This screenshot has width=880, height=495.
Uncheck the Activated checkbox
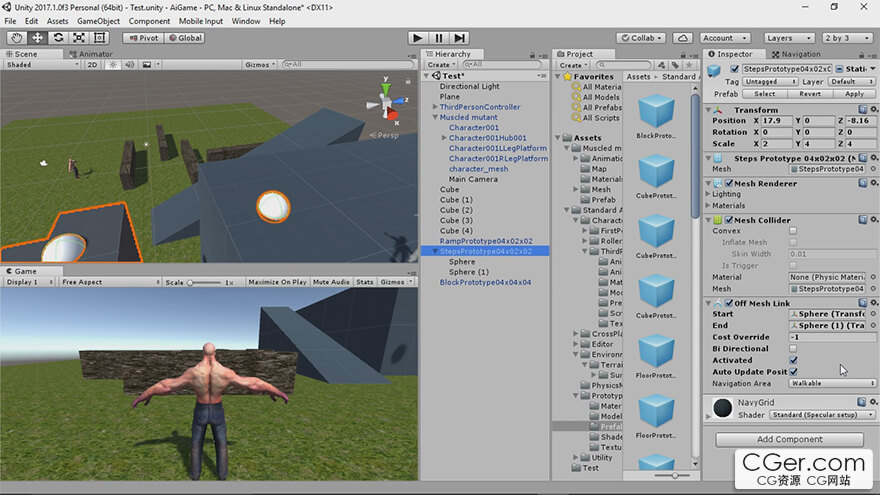tap(793, 360)
